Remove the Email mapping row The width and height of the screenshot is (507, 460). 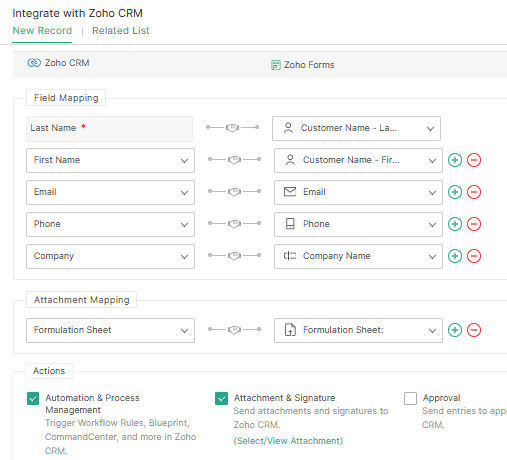pos(474,192)
